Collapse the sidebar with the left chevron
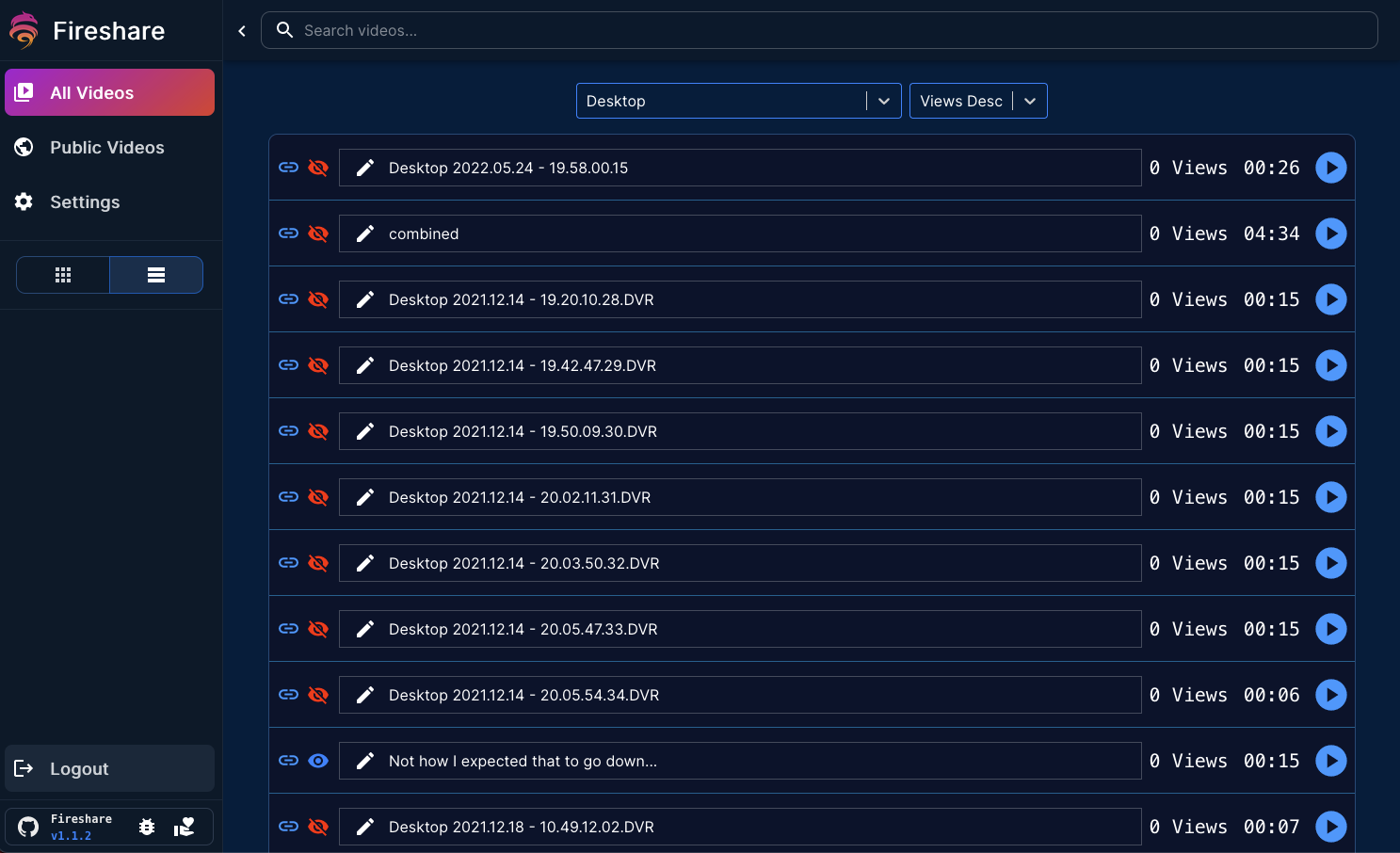 pyautogui.click(x=242, y=30)
